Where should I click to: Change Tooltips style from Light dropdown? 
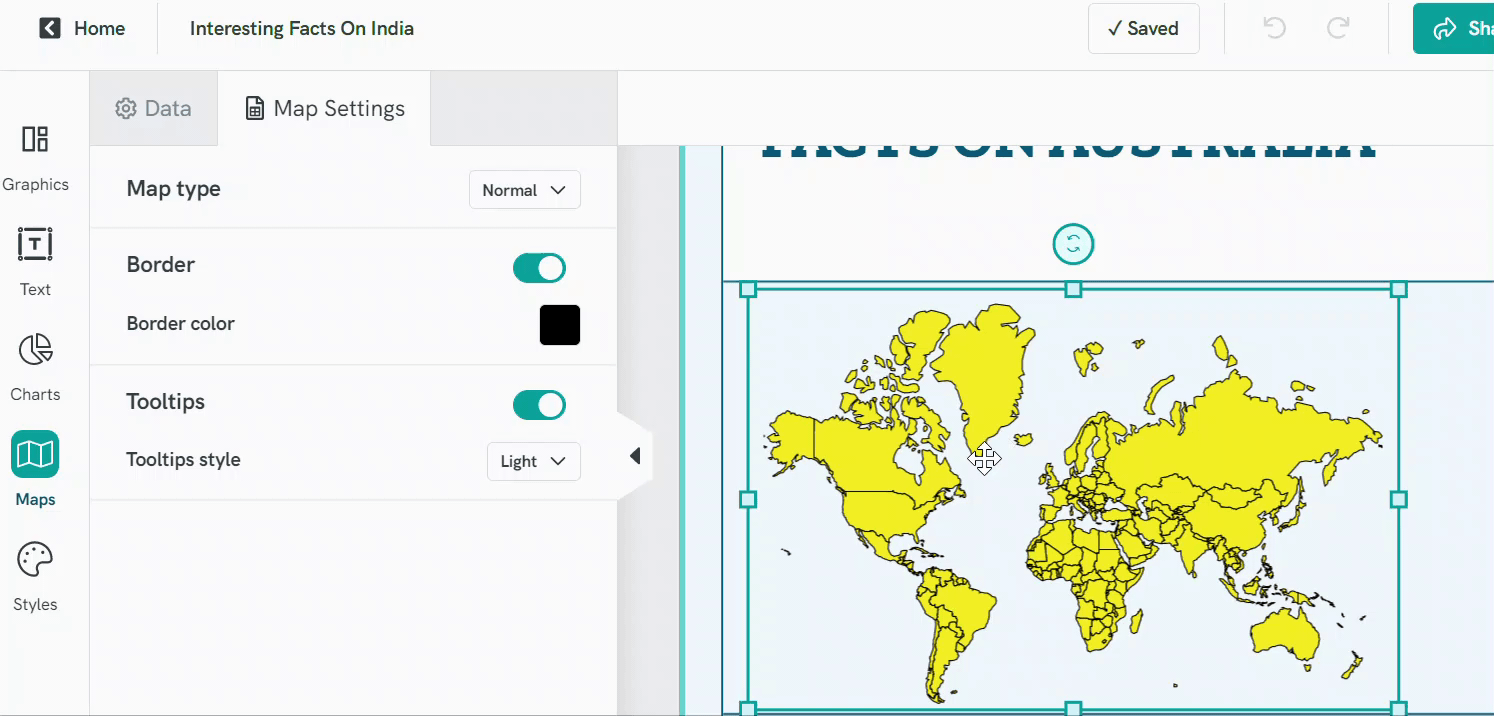pos(533,461)
